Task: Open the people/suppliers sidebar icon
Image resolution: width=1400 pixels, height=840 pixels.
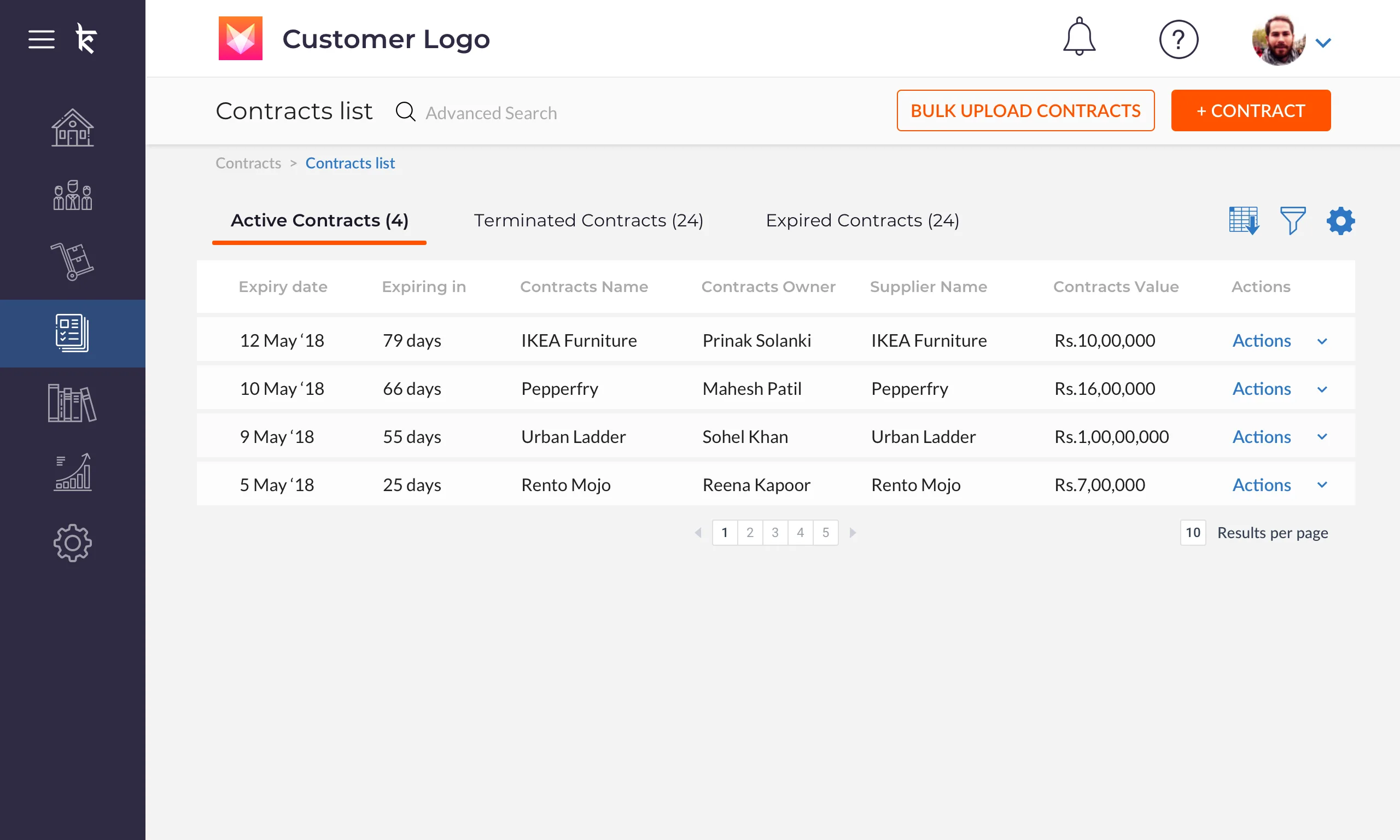Action: [x=72, y=196]
